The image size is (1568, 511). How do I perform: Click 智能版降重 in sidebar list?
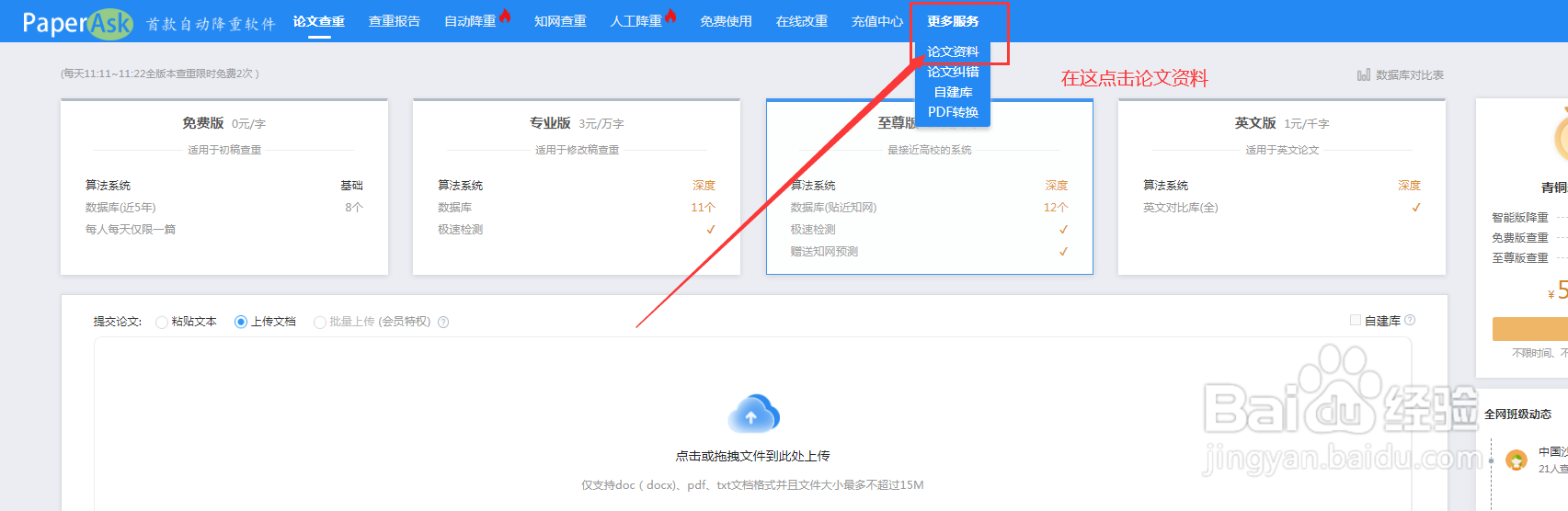tap(1520, 218)
